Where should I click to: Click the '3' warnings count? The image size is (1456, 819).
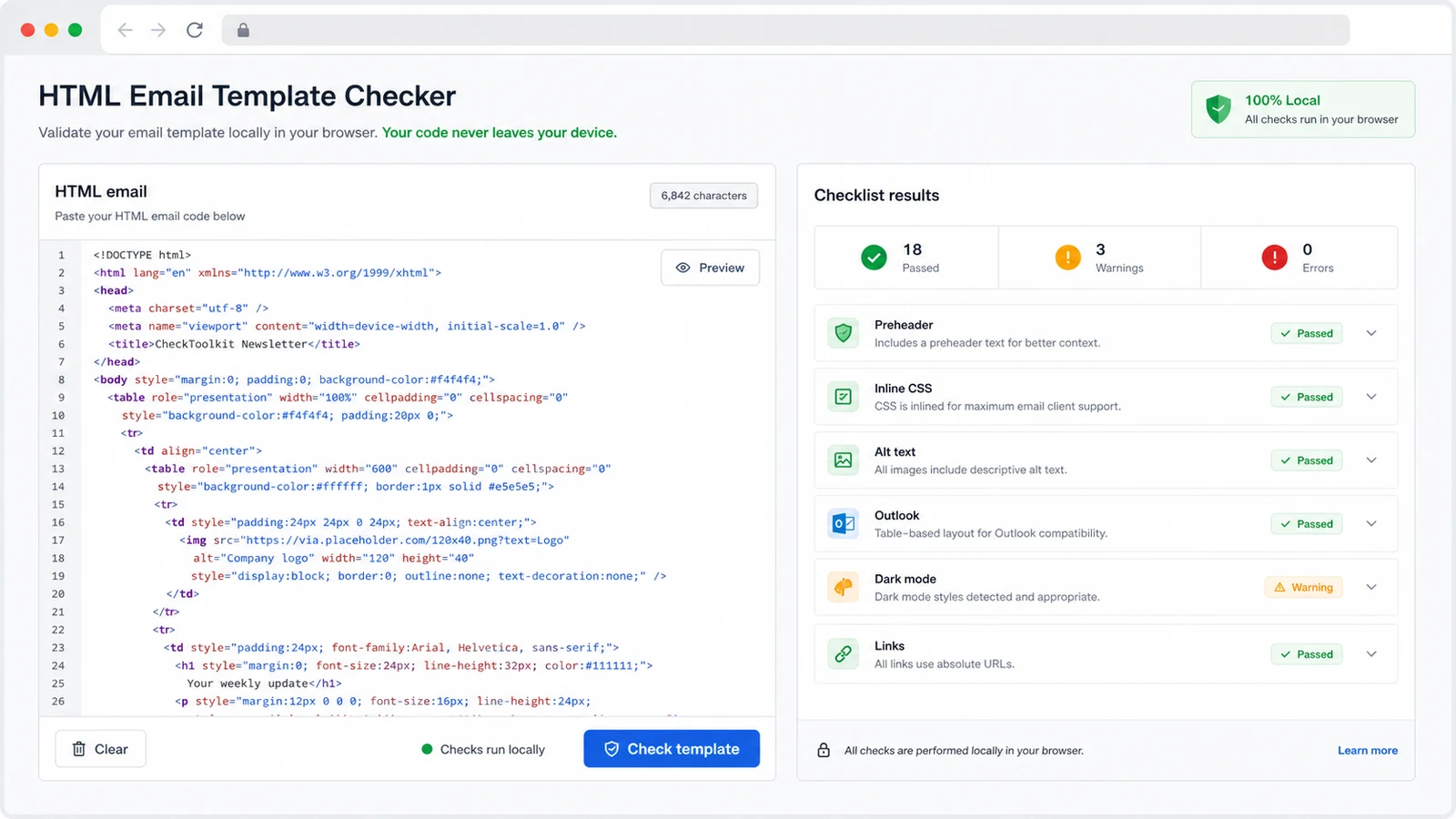[x=1100, y=249]
